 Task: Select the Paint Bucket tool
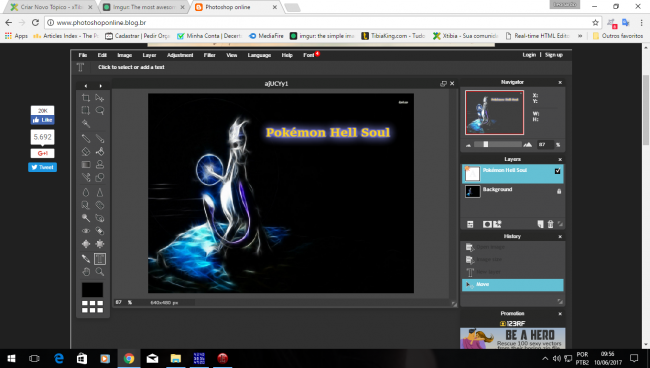99,152
